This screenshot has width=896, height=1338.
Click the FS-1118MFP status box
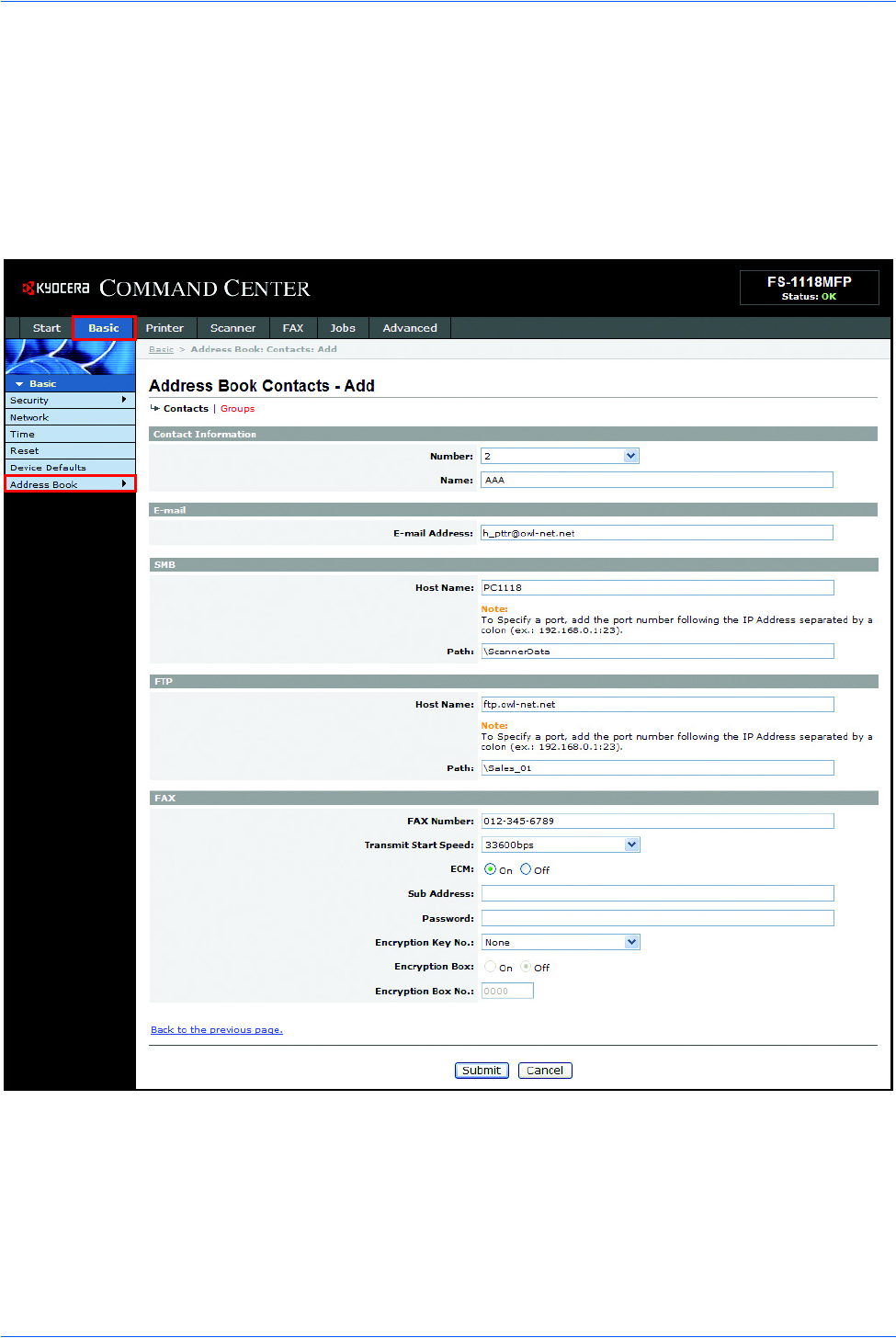809,288
